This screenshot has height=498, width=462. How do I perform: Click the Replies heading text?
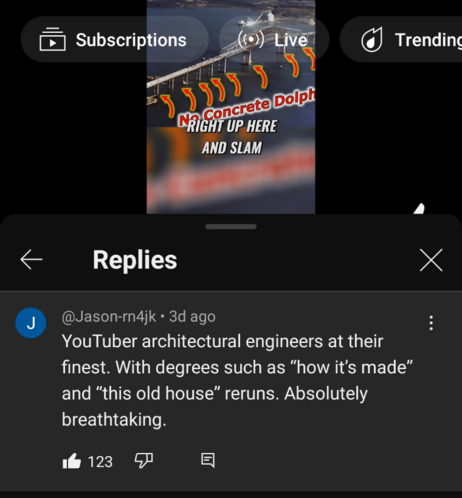(x=135, y=260)
